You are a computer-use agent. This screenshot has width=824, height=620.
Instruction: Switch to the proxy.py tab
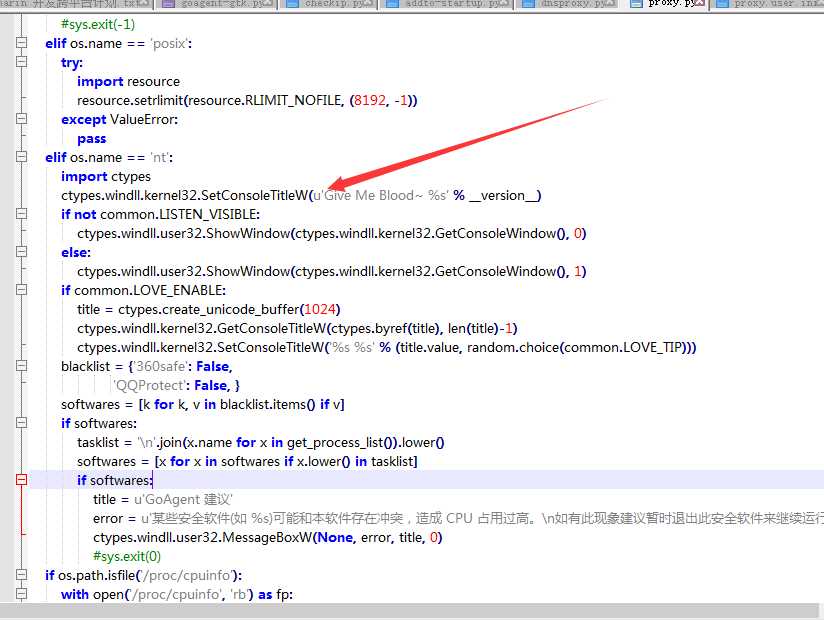(667, 4)
